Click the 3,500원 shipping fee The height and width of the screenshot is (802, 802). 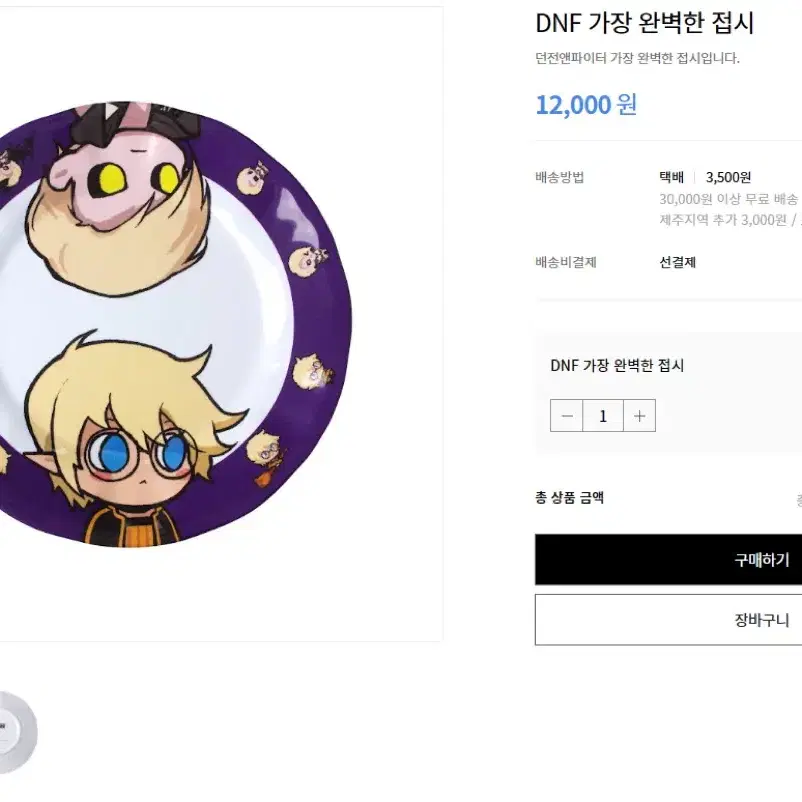point(728,177)
